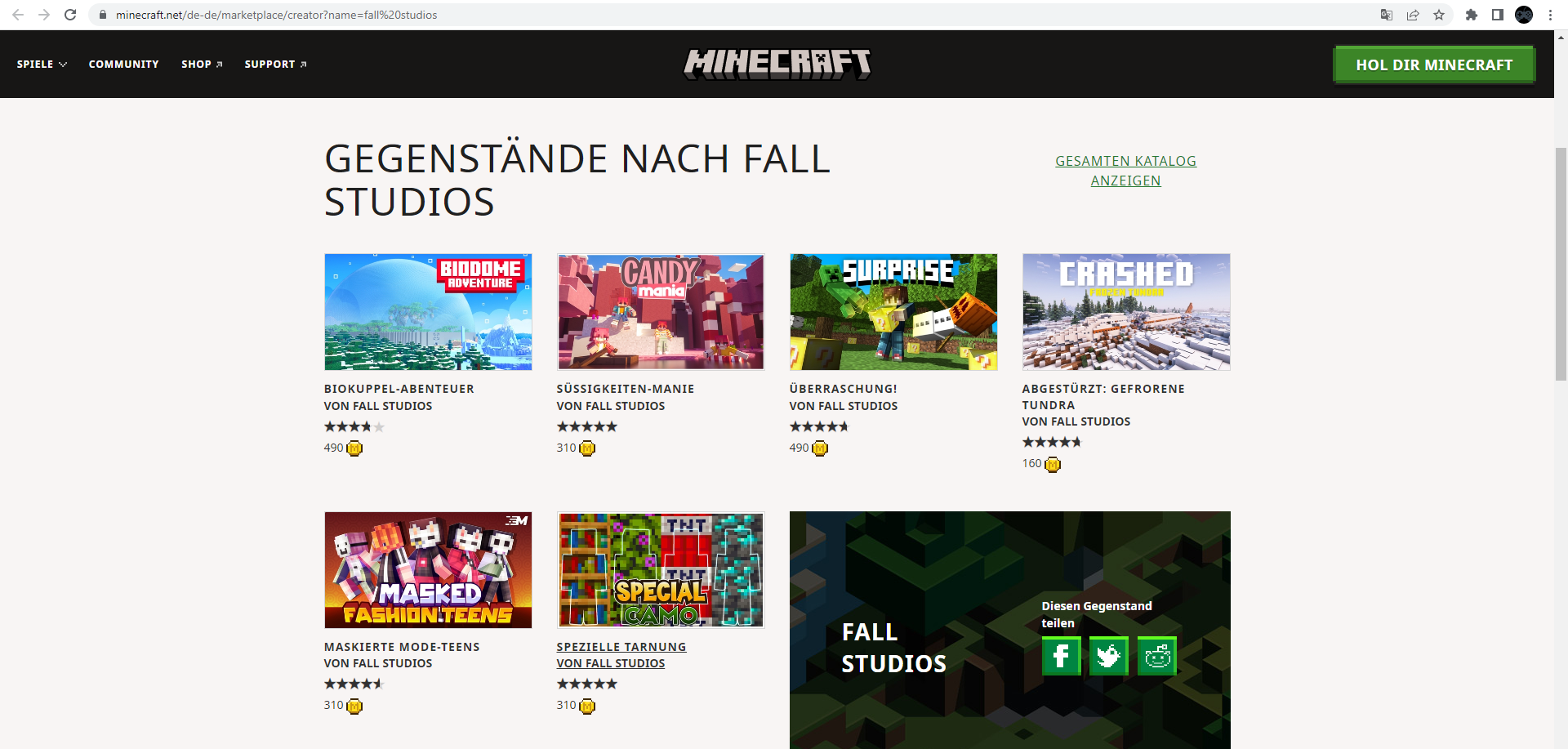Viewport: 1568px width, 749px height.
Task: Reload the page with browser refresh icon
Action: click(x=70, y=15)
